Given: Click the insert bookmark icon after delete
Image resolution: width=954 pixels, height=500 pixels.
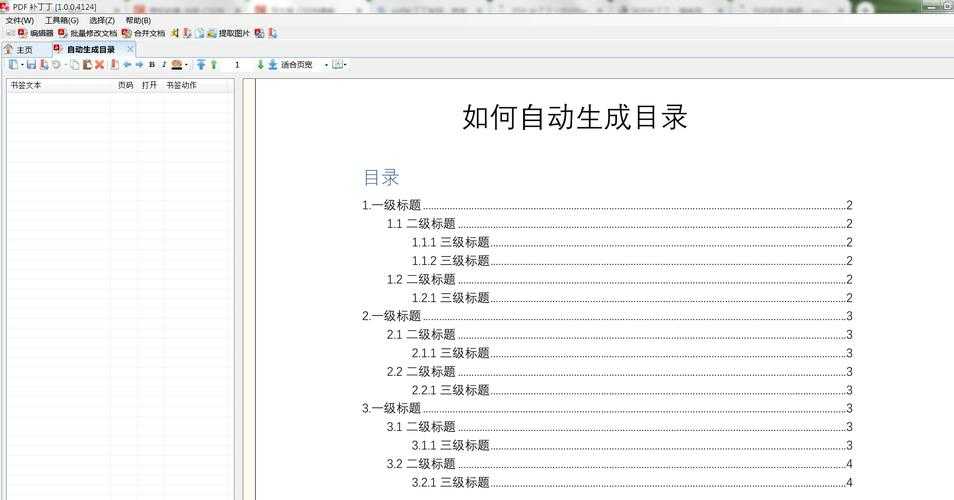Looking at the screenshot, I should coord(114,64).
